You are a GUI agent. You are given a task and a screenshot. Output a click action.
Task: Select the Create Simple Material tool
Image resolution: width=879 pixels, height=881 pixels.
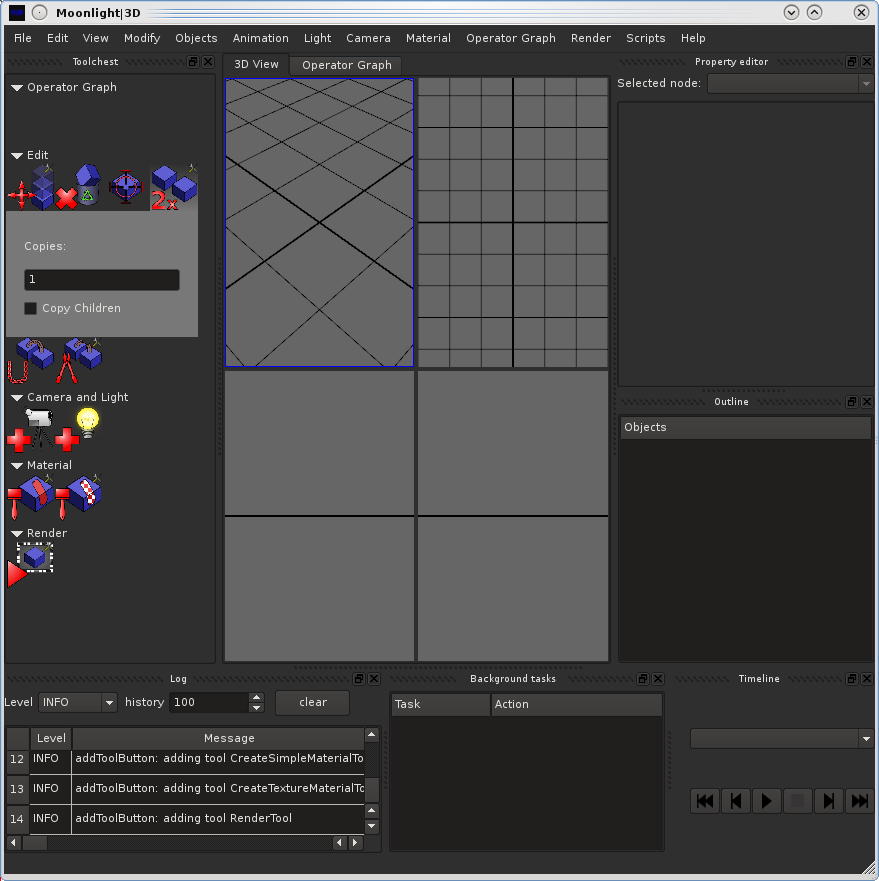[x=31, y=497]
